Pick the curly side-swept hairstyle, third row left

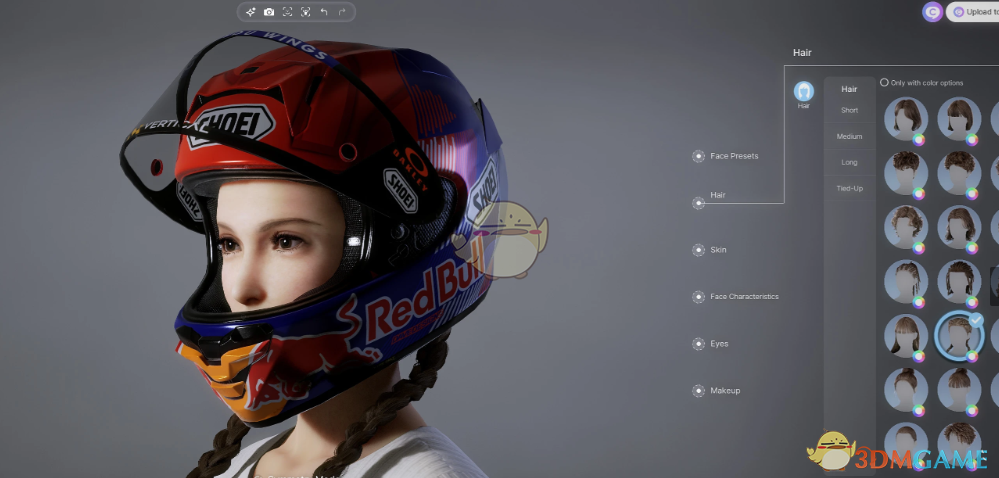pos(905,227)
